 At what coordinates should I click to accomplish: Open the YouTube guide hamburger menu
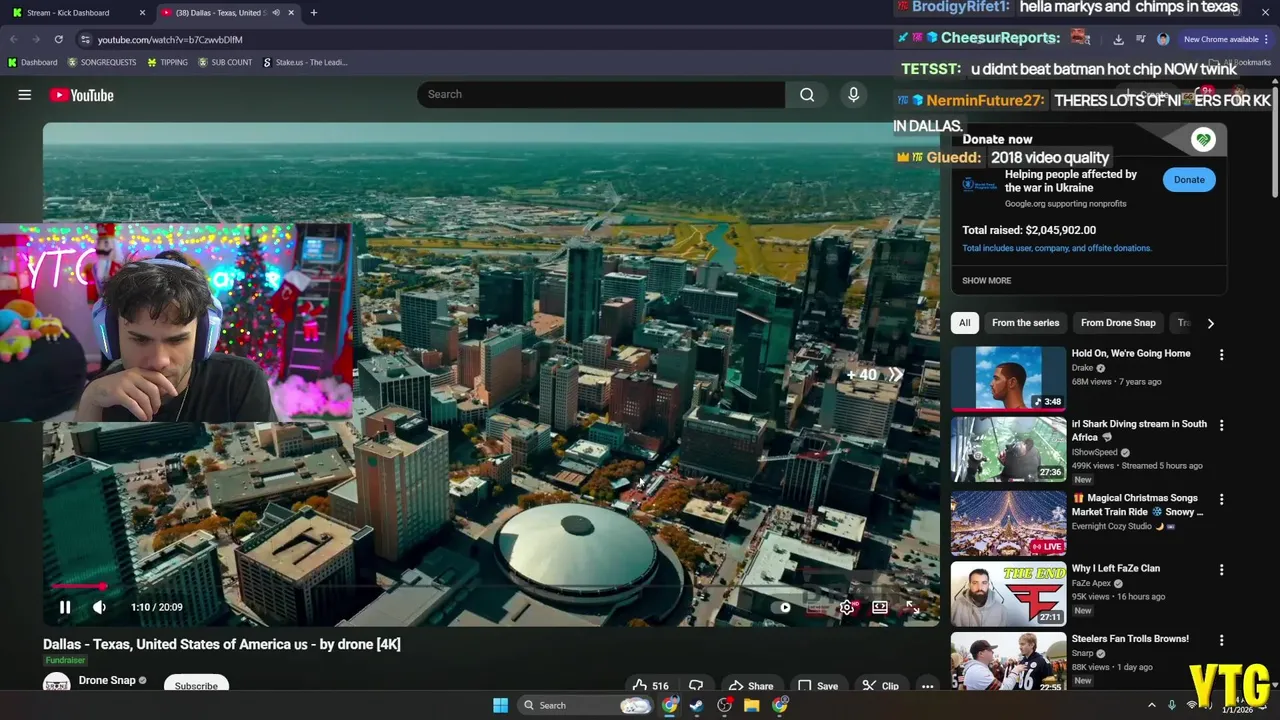pos(25,95)
